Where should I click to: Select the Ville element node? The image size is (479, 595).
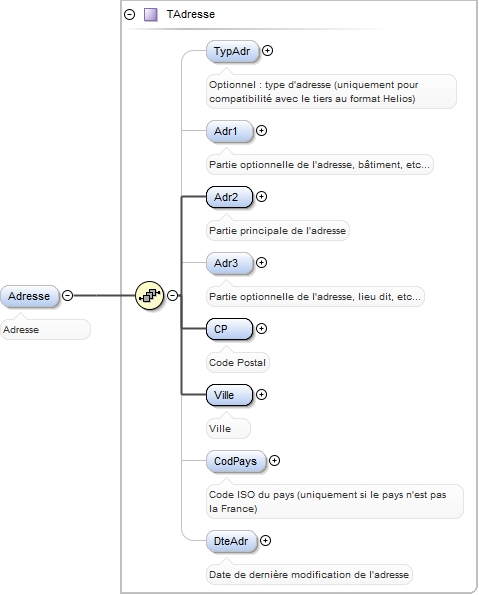229,395
